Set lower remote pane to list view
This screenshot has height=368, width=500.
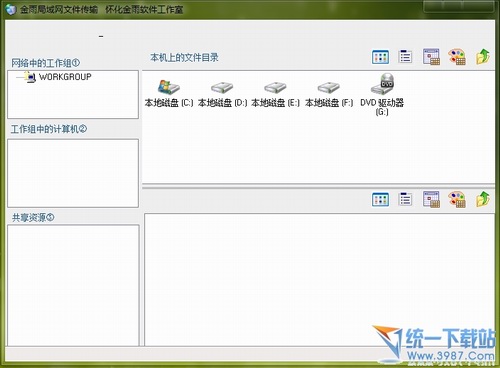pos(405,199)
